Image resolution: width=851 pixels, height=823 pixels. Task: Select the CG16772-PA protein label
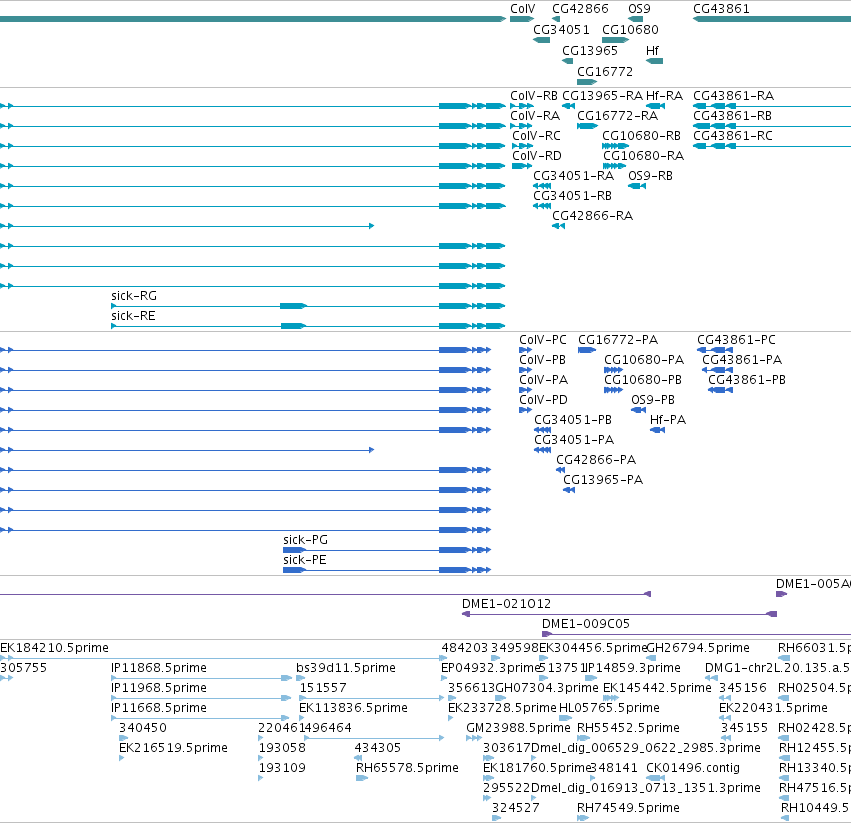(x=618, y=340)
